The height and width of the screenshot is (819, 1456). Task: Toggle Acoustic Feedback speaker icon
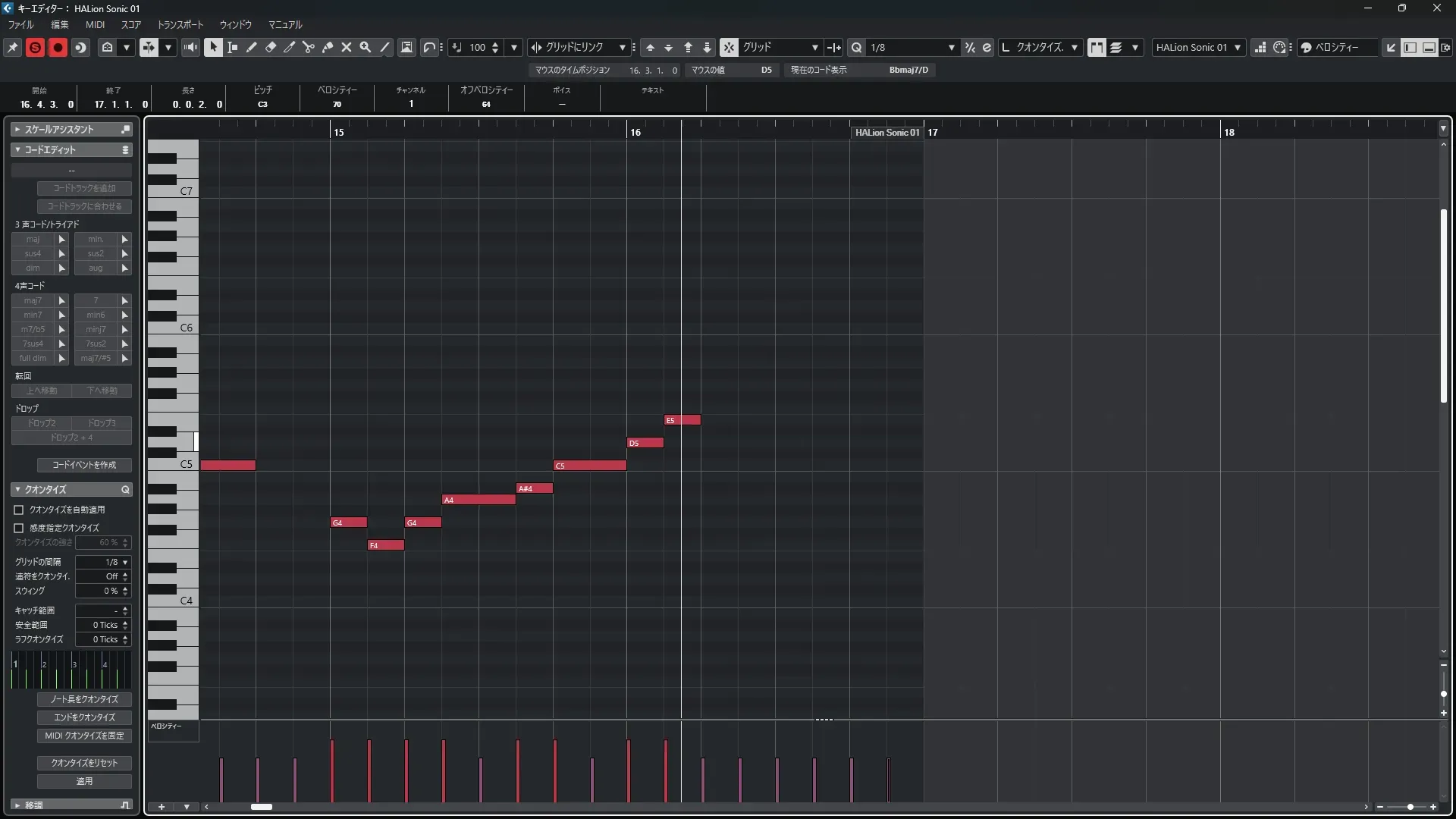click(190, 47)
